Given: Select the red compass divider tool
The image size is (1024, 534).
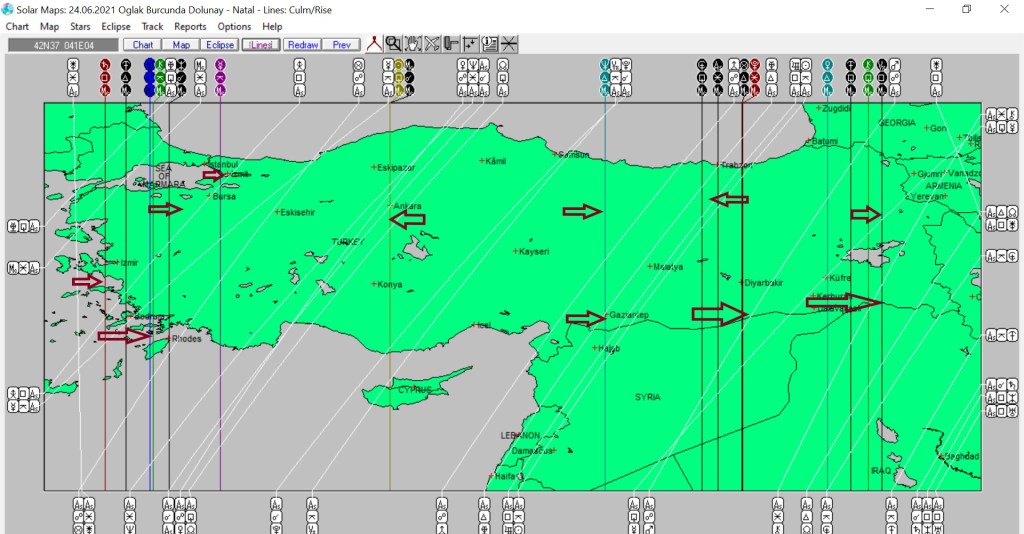Looking at the screenshot, I should (375, 44).
